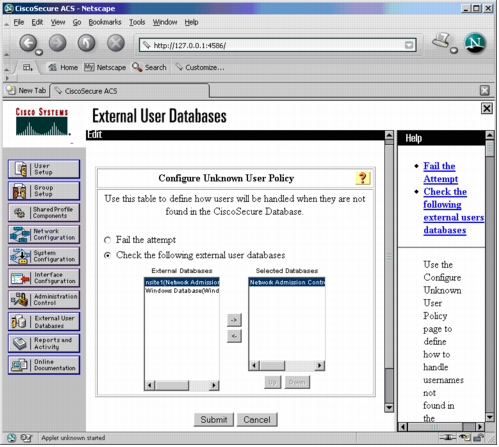Open the Edit menu
499x447 pixels.
click(37, 22)
